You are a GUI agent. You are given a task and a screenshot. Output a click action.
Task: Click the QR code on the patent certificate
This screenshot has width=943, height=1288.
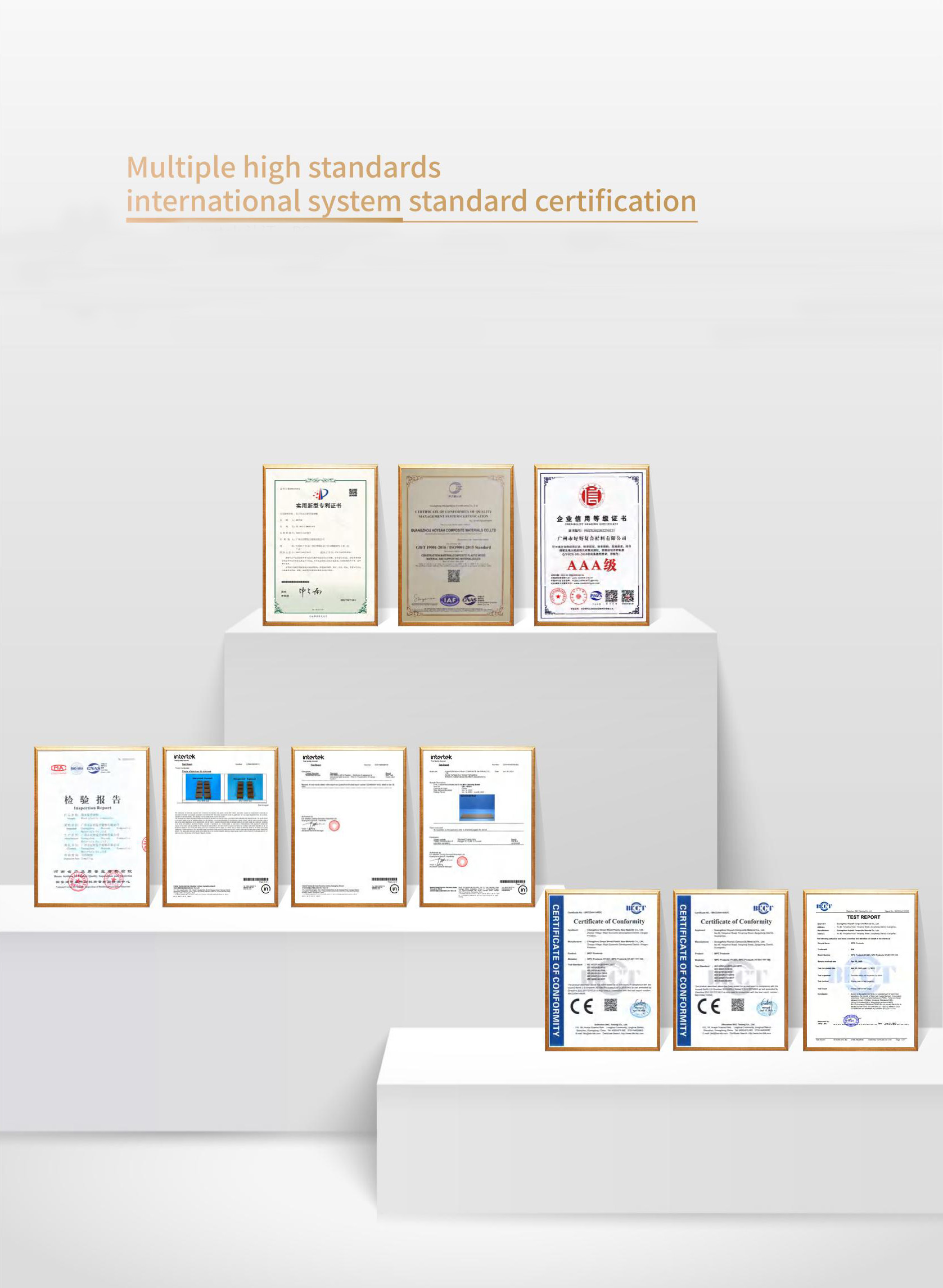(353, 492)
